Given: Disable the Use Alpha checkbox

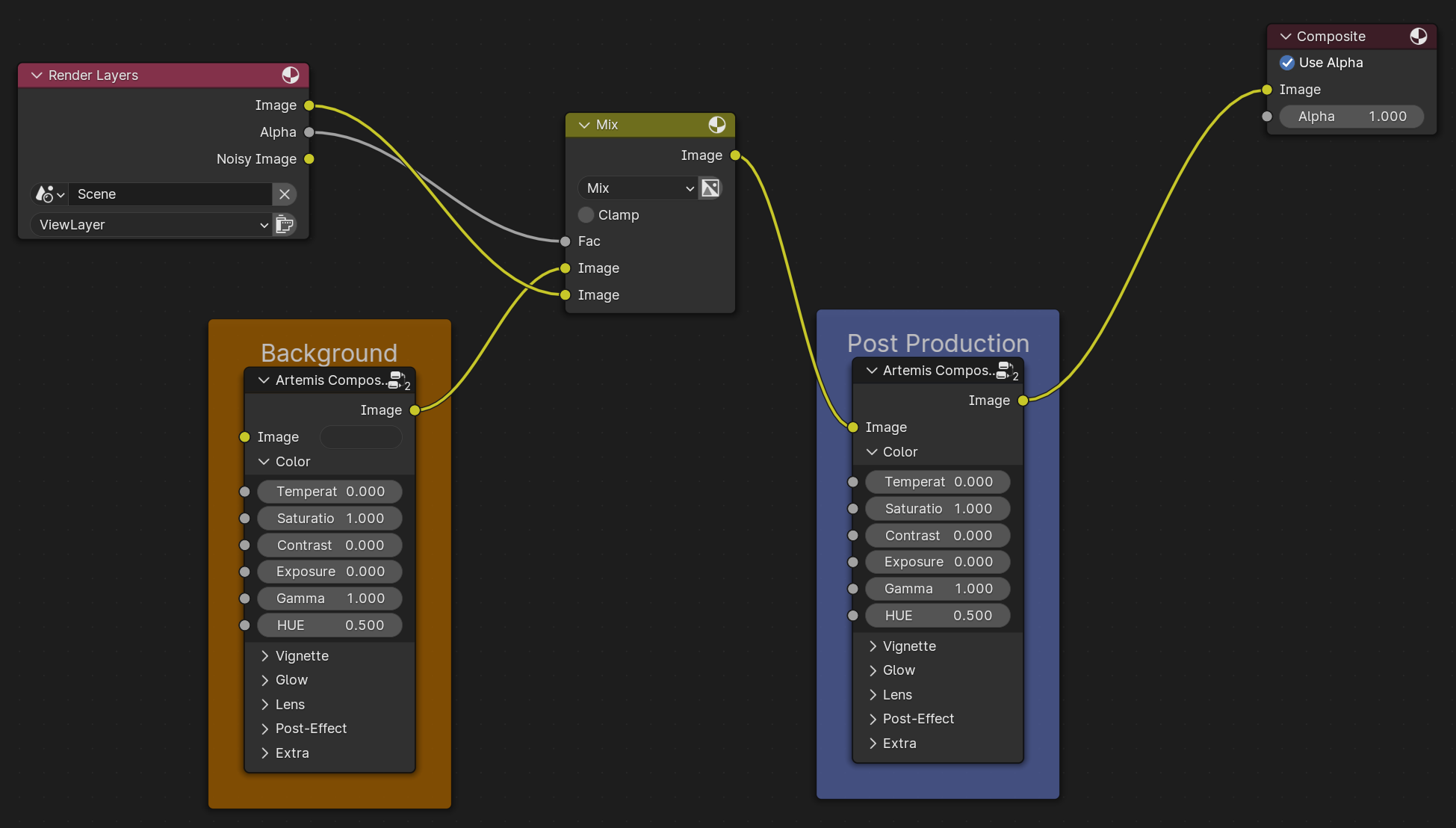Looking at the screenshot, I should click(x=1287, y=63).
